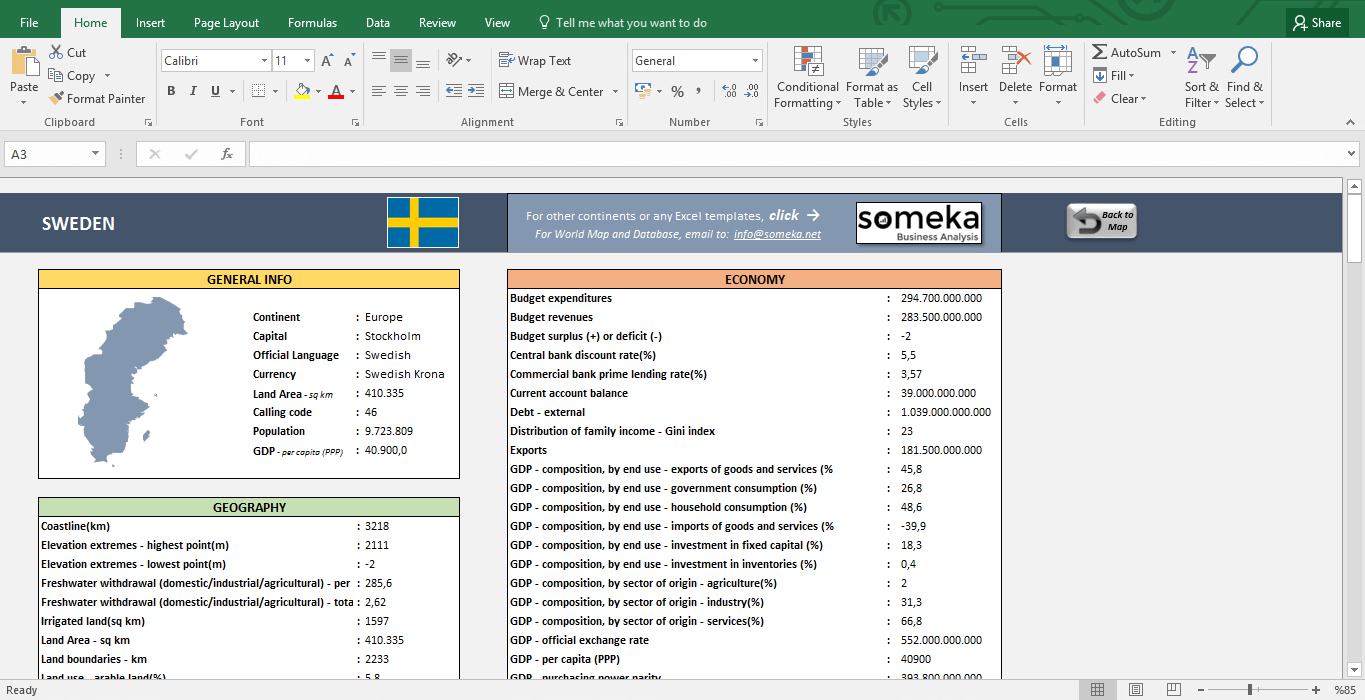This screenshot has height=700, width=1365.
Task: Click the Someka Business Analysis logo
Action: pyautogui.click(x=919, y=223)
